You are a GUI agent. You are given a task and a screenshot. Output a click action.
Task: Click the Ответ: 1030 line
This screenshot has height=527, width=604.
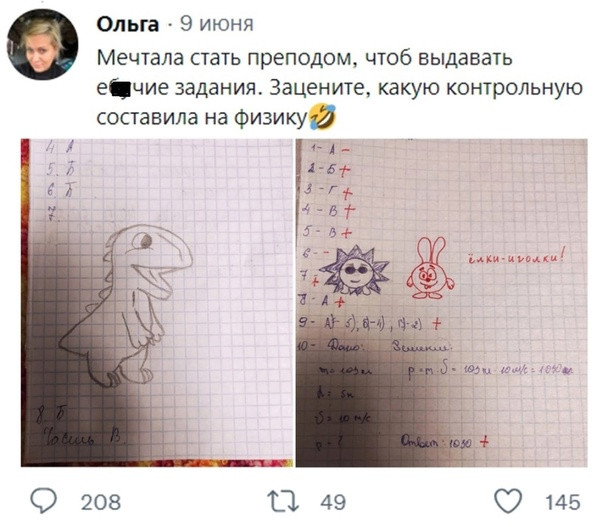point(445,442)
